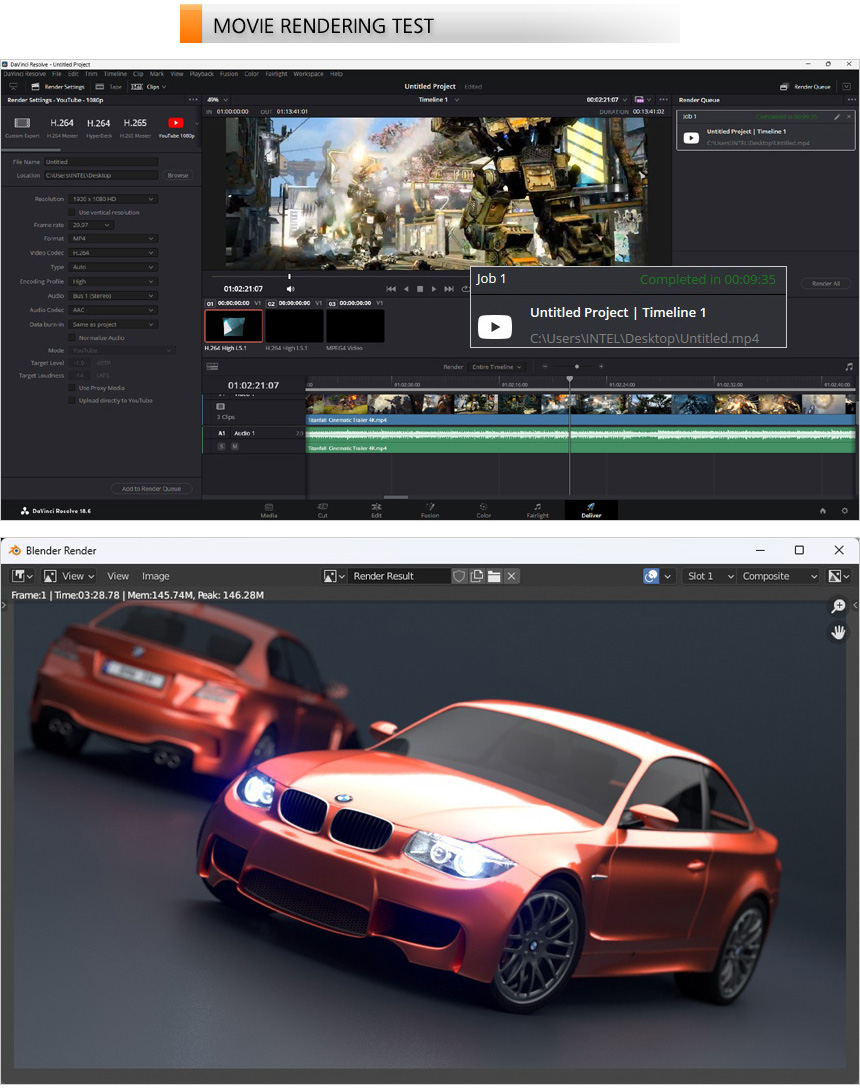Click the Browse button for location
This screenshot has height=1089, width=860.
[178, 175]
